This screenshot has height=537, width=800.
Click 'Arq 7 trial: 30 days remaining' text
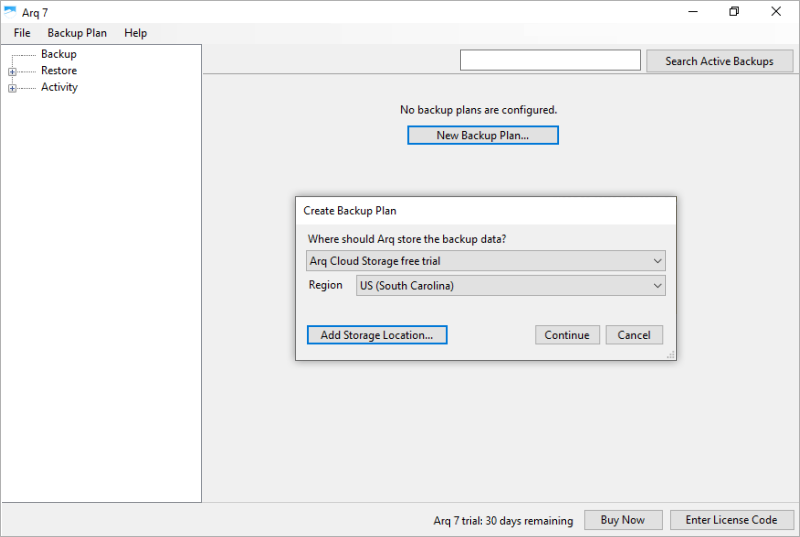coord(503,521)
